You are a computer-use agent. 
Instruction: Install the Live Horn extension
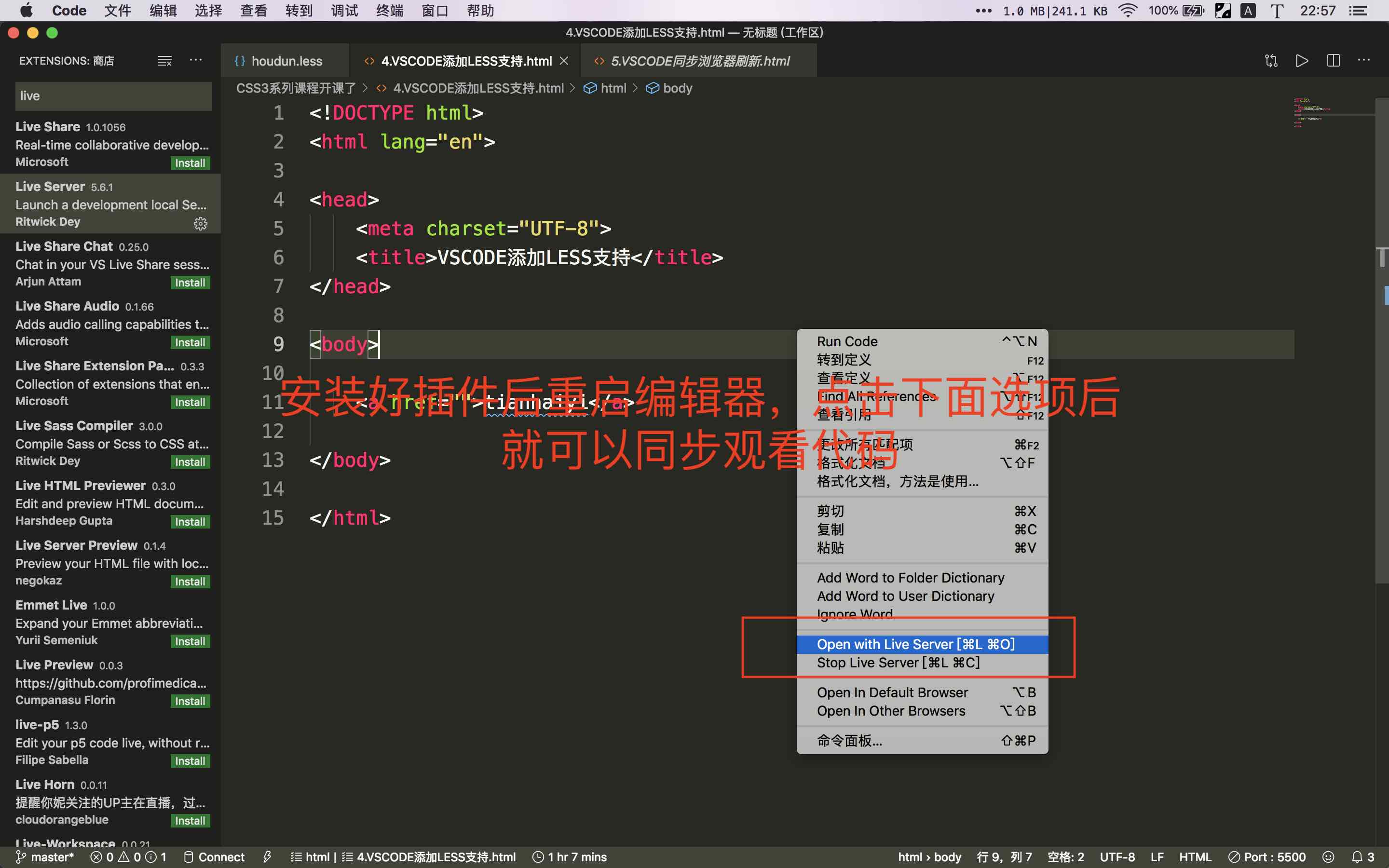190,820
